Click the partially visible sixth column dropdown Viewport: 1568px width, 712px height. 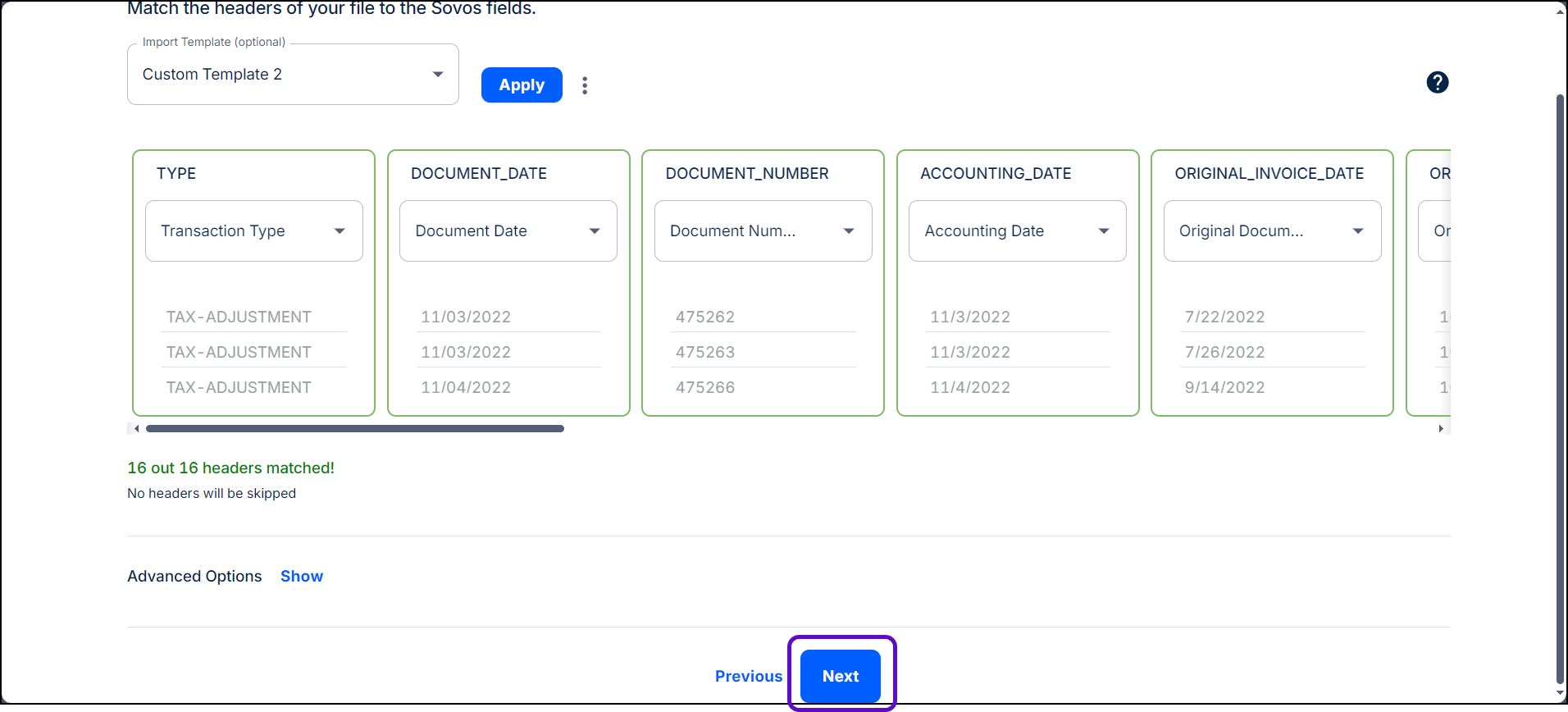tap(1436, 231)
